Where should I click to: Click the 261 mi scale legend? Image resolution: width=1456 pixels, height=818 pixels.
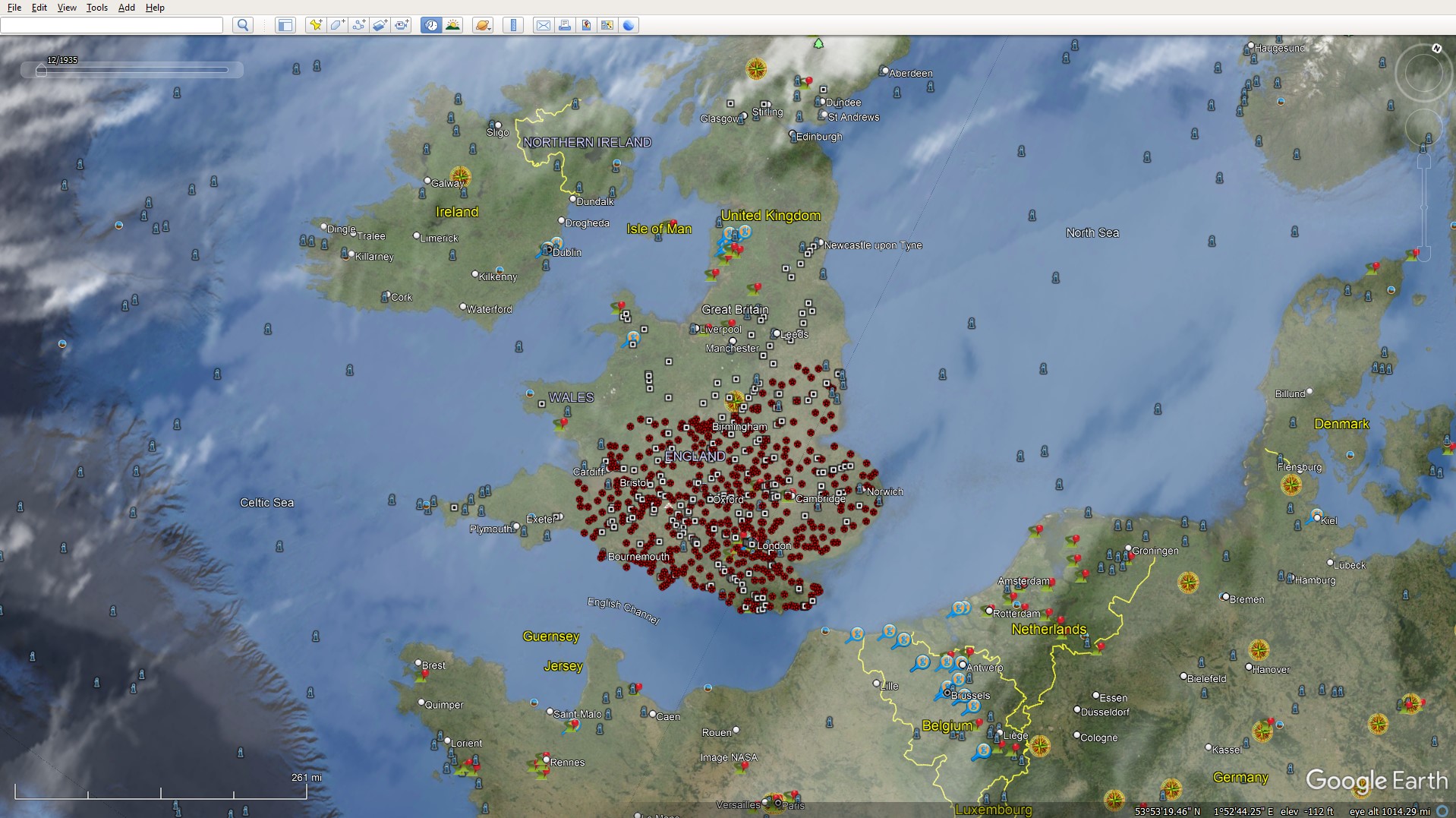307,778
